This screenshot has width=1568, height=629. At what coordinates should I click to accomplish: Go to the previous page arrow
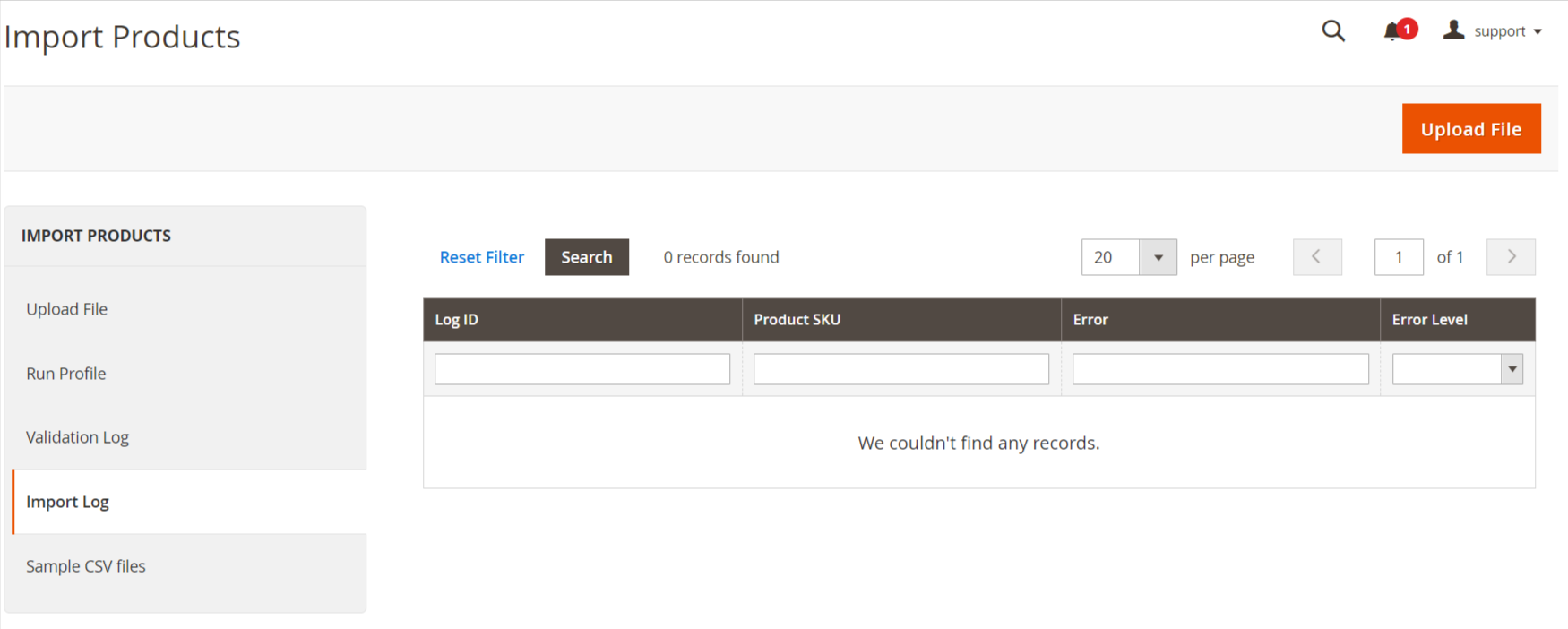coord(1317,257)
